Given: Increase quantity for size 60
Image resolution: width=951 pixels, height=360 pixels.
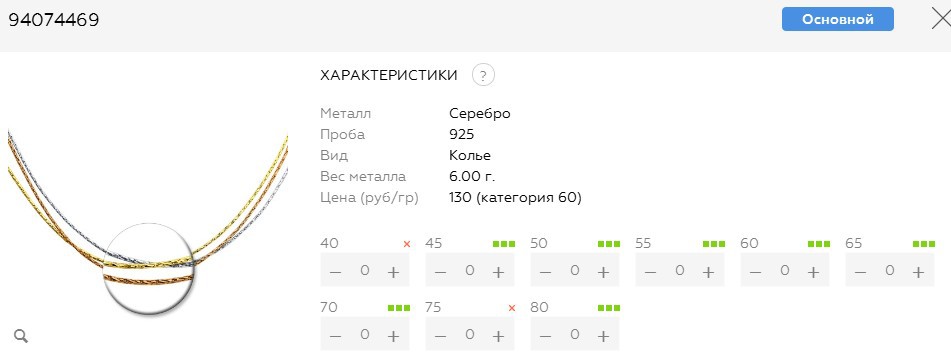Looking at the screenshot, I should (813, 272).
